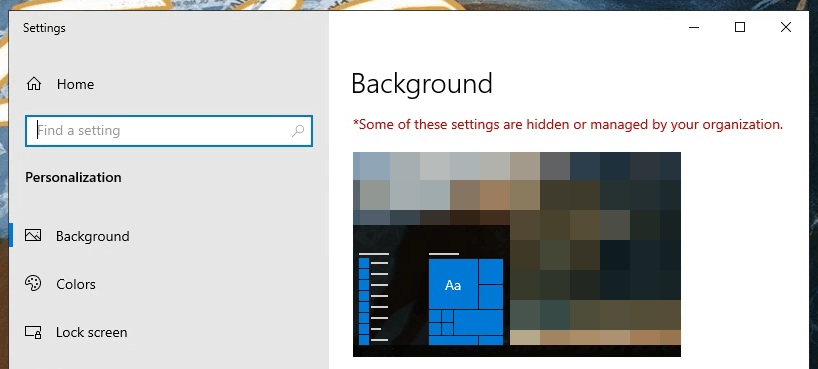The height and width of the screenshot is (369, 818).
Task: Click the Settings window title text
Action: pyautogui.click(x=44, y=28)
